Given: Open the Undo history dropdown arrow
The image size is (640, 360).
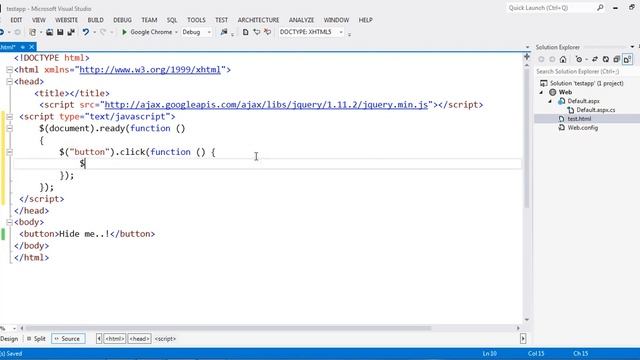Looking at the screenshot, I should coord(94,32).
